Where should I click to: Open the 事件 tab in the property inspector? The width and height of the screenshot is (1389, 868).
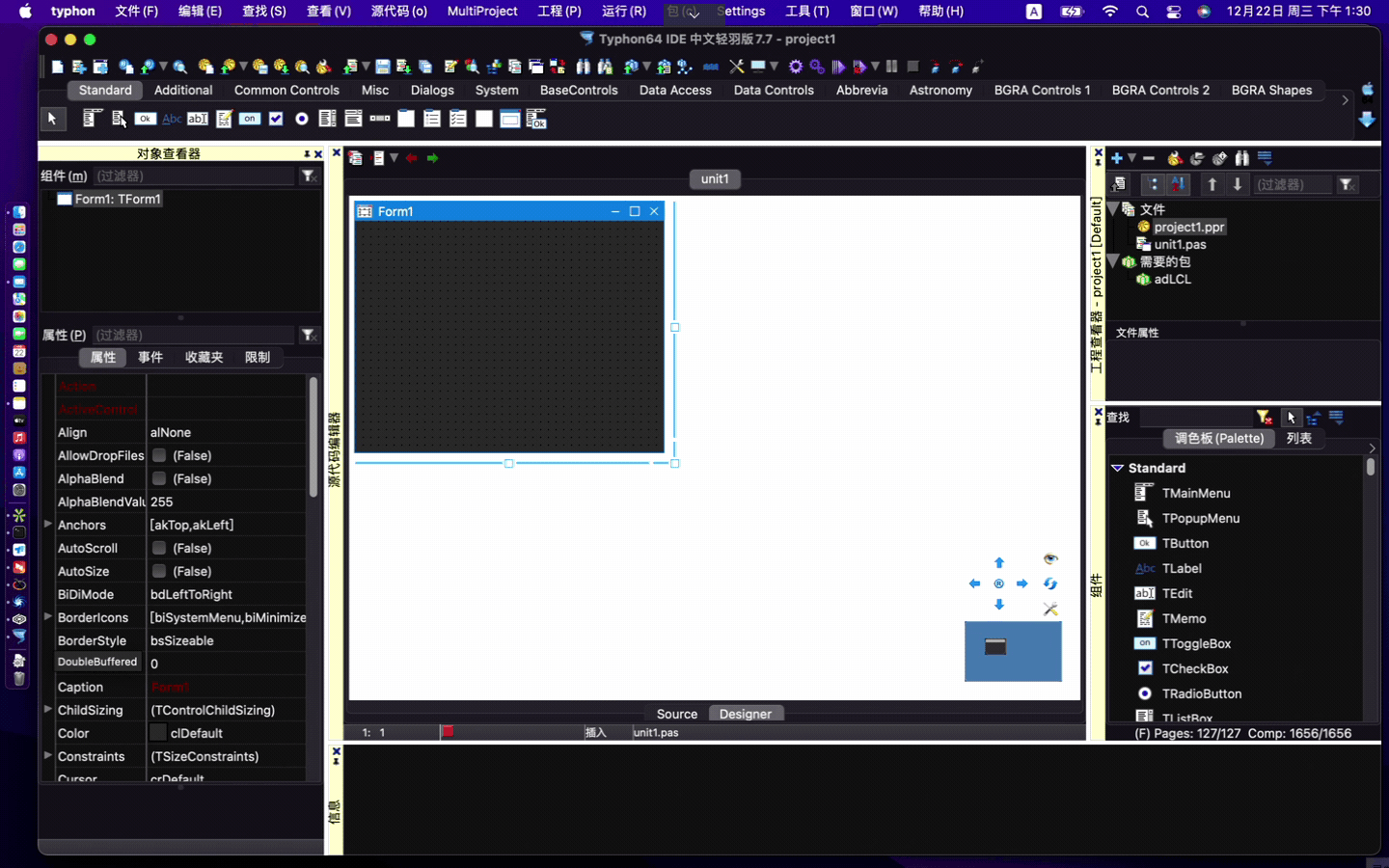pos(150,357)
